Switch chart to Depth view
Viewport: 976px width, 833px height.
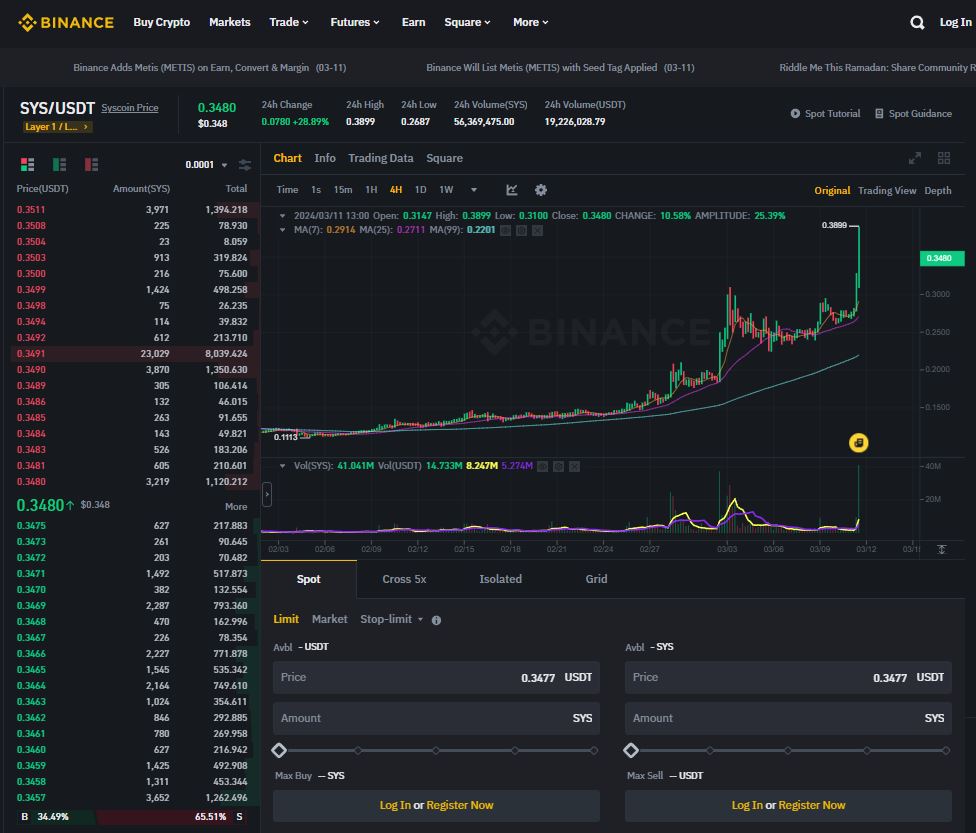point(937,191)
